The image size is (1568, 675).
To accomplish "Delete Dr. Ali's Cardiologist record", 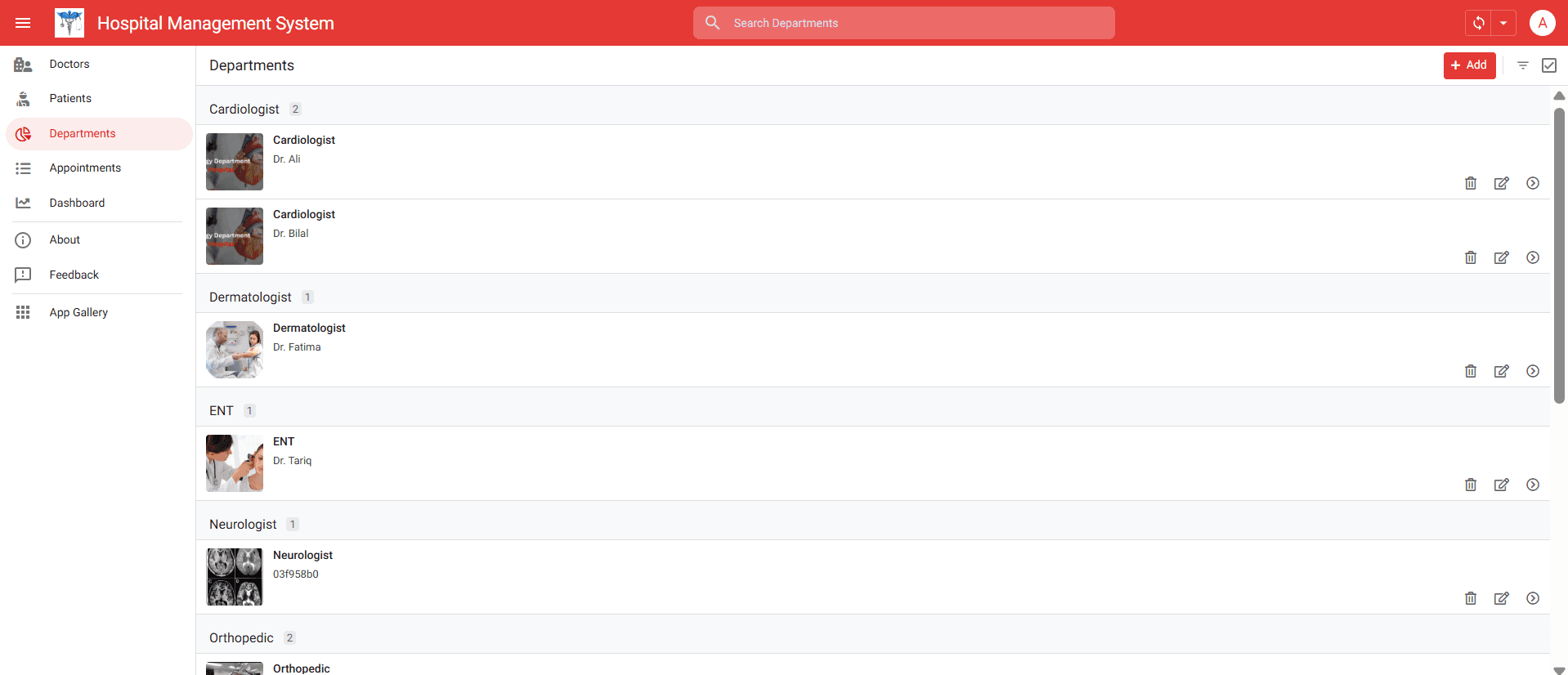I will click(1471, 183).
